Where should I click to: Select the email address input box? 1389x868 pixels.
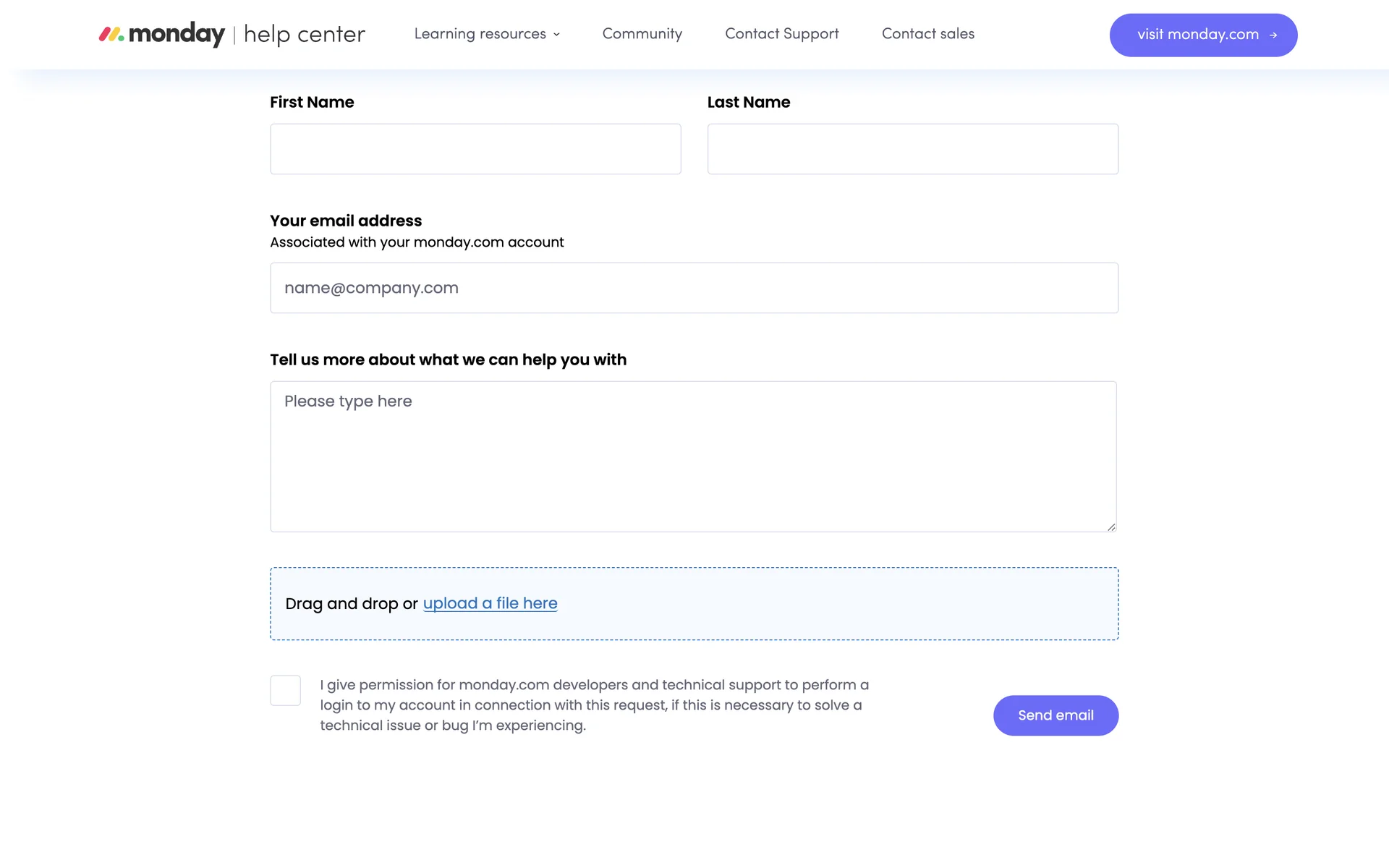click(694, 288)
